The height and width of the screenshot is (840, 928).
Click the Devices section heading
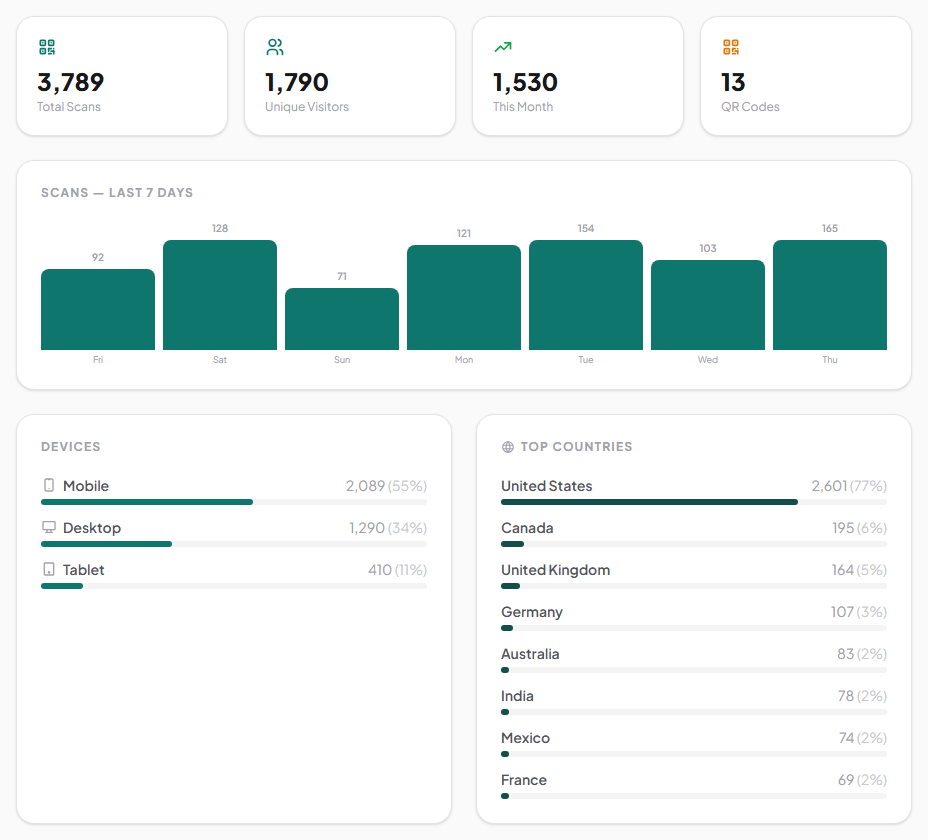[70, 446]
